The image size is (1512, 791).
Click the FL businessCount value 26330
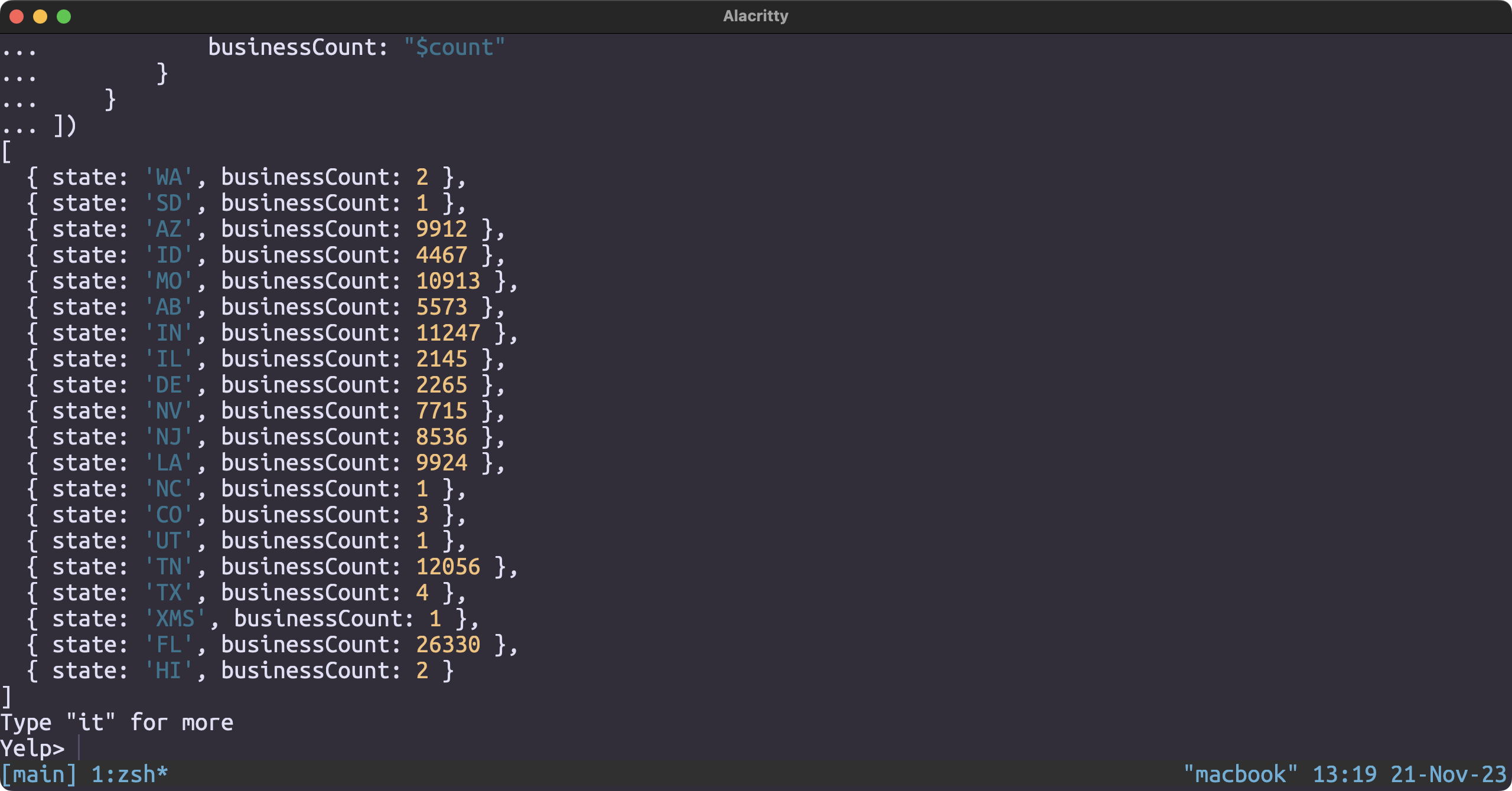coord(448,645)
